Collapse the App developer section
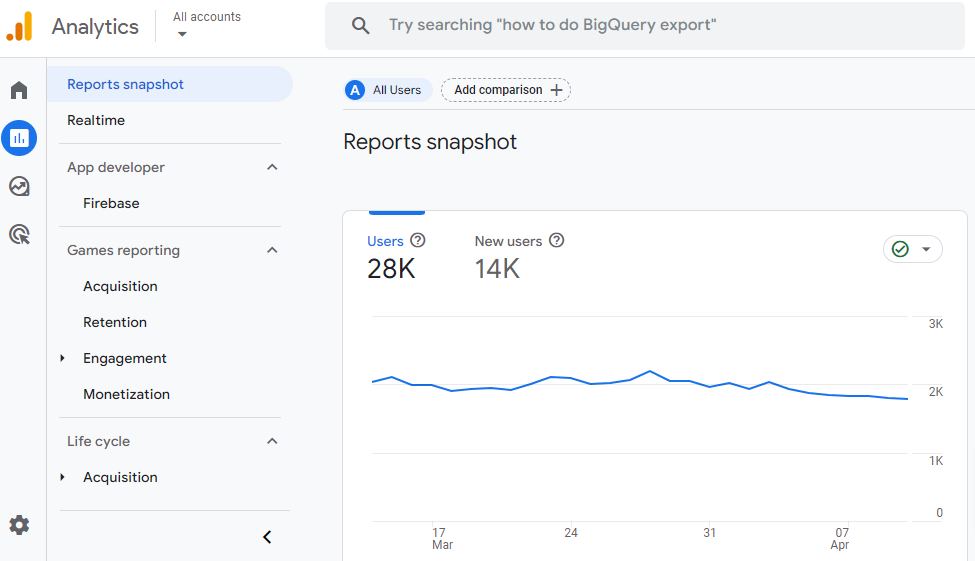975x561 pixels. coord(272,167)
